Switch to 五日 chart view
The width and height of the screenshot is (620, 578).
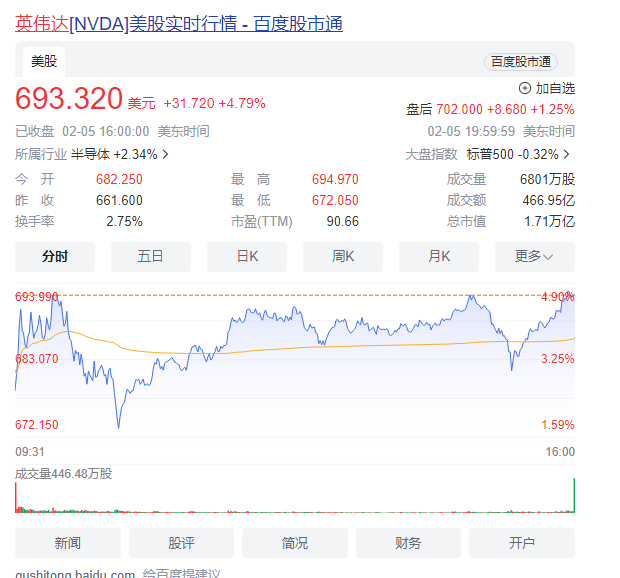coord(151,257)
